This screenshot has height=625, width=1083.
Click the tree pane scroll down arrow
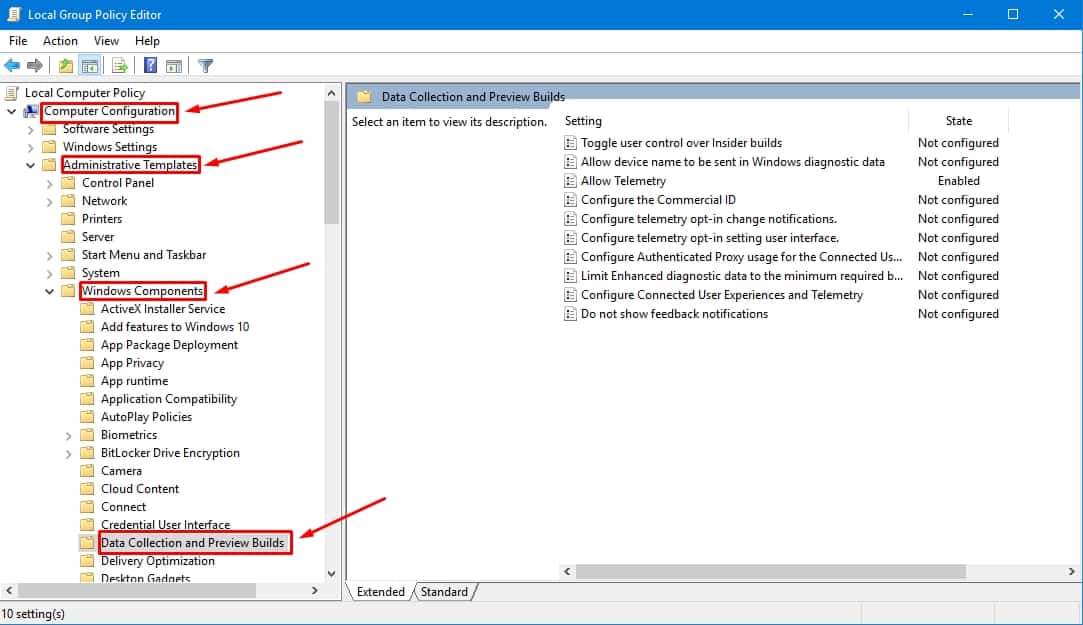[x=332, y=573]
